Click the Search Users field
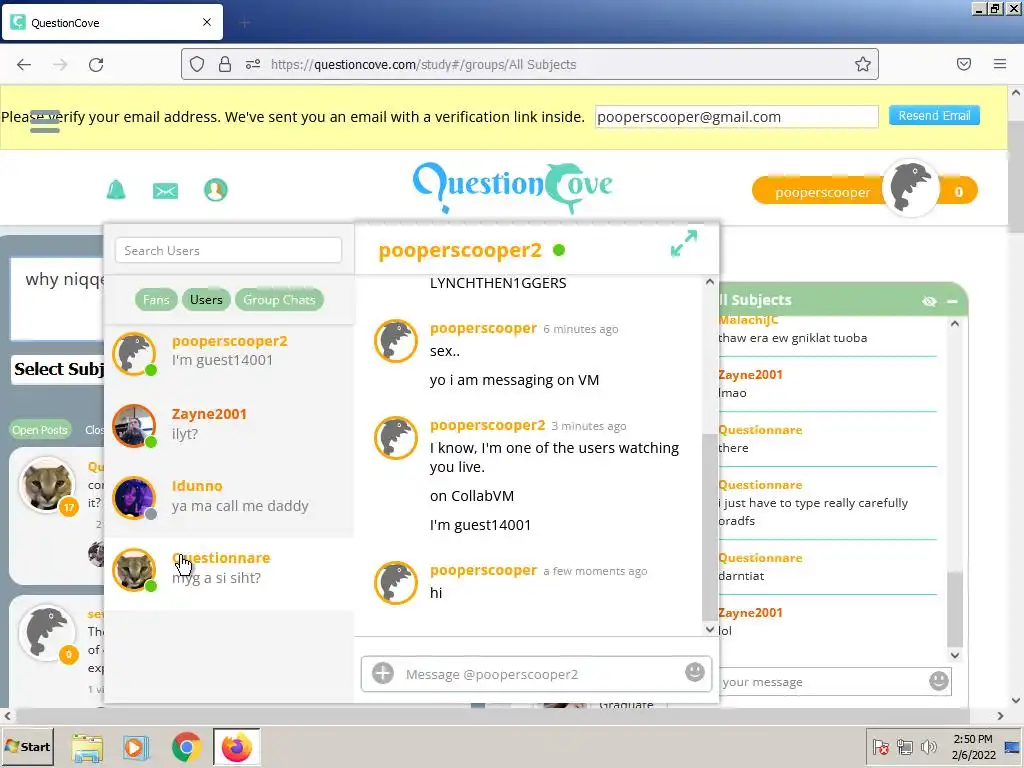This screenshot has height=768, width=1024. 229,251
